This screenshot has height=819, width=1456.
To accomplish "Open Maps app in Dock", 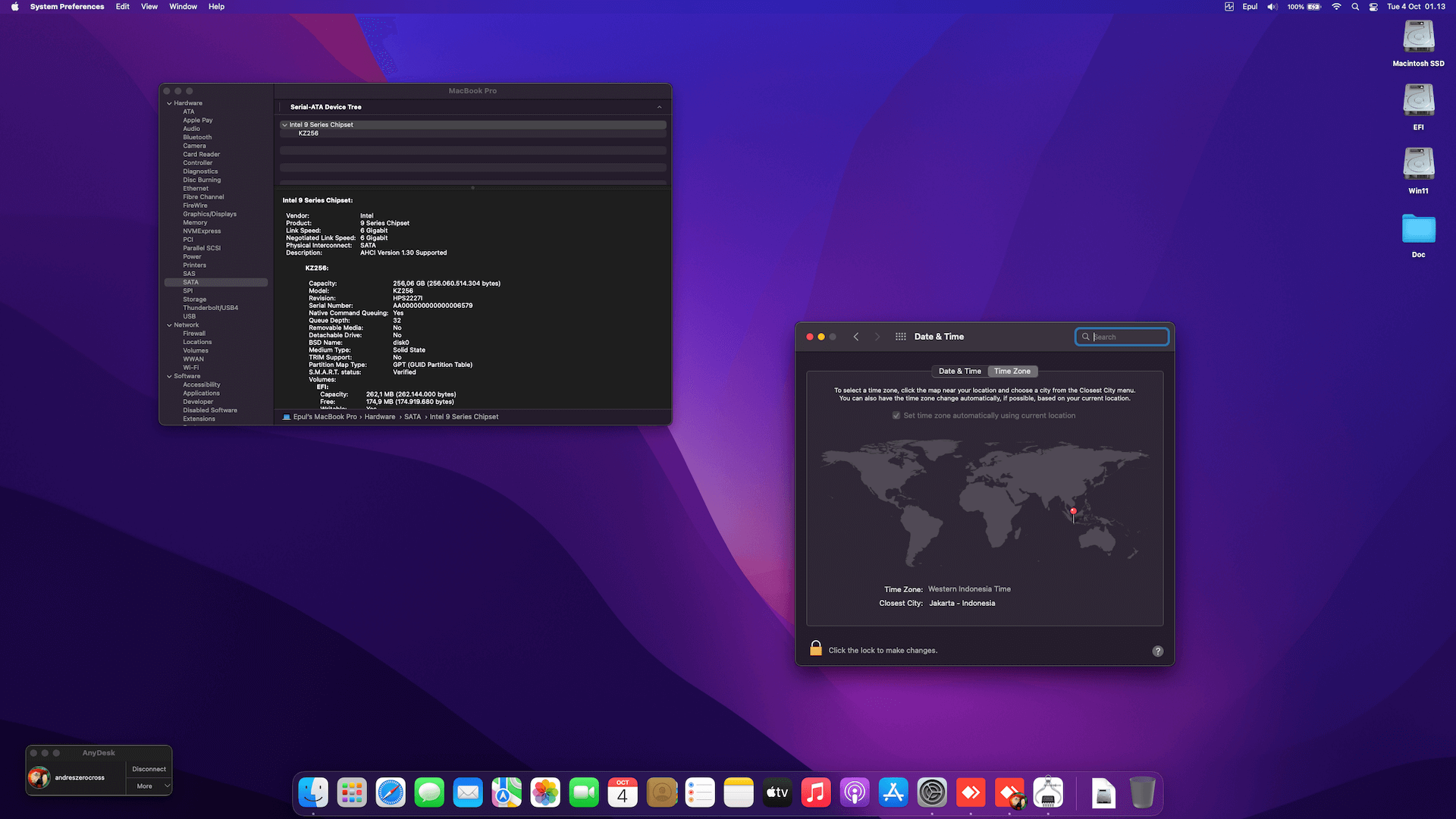I will point(507,792).
